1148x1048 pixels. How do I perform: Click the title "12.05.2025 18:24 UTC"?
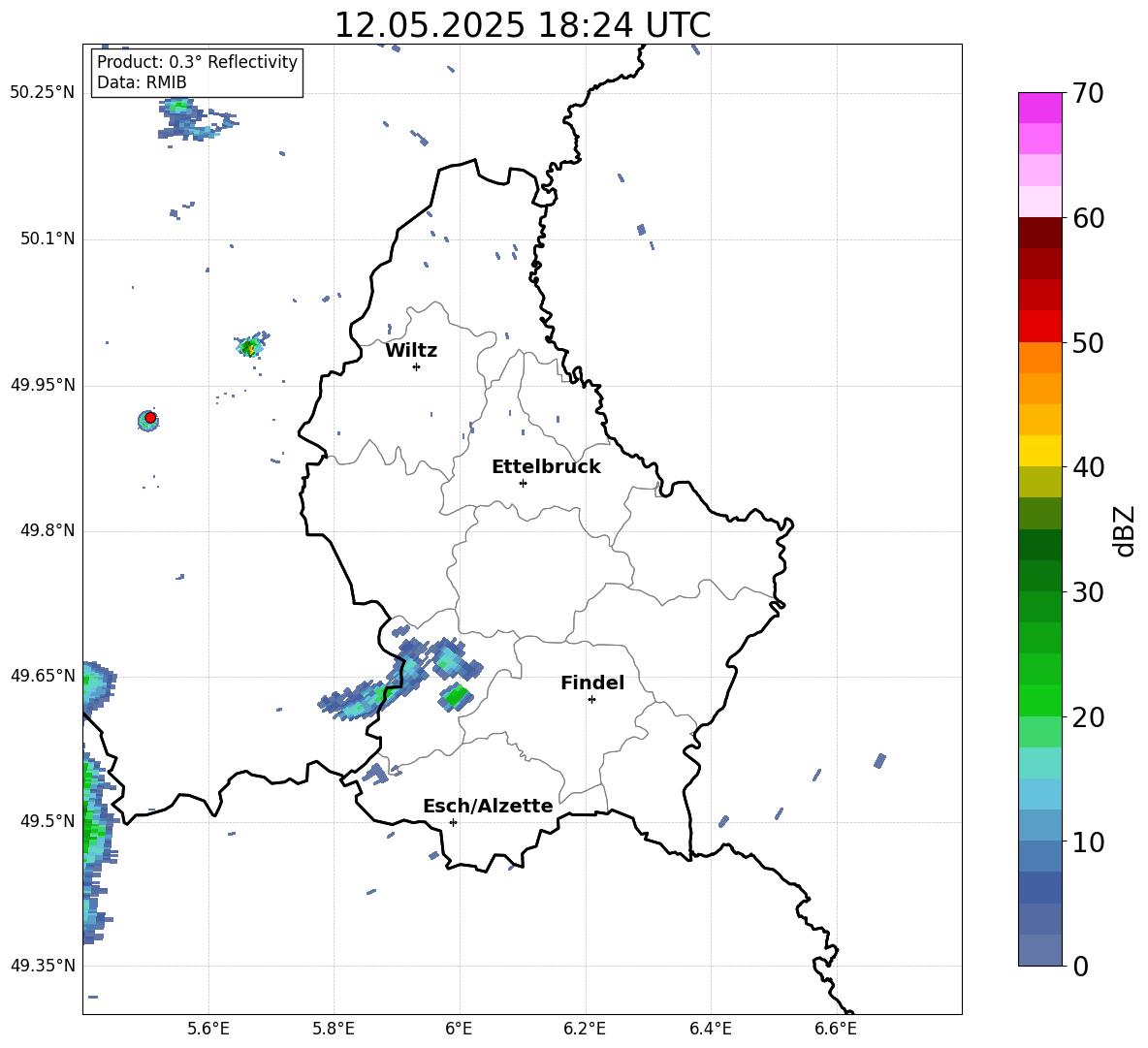(x=522, y=25)
